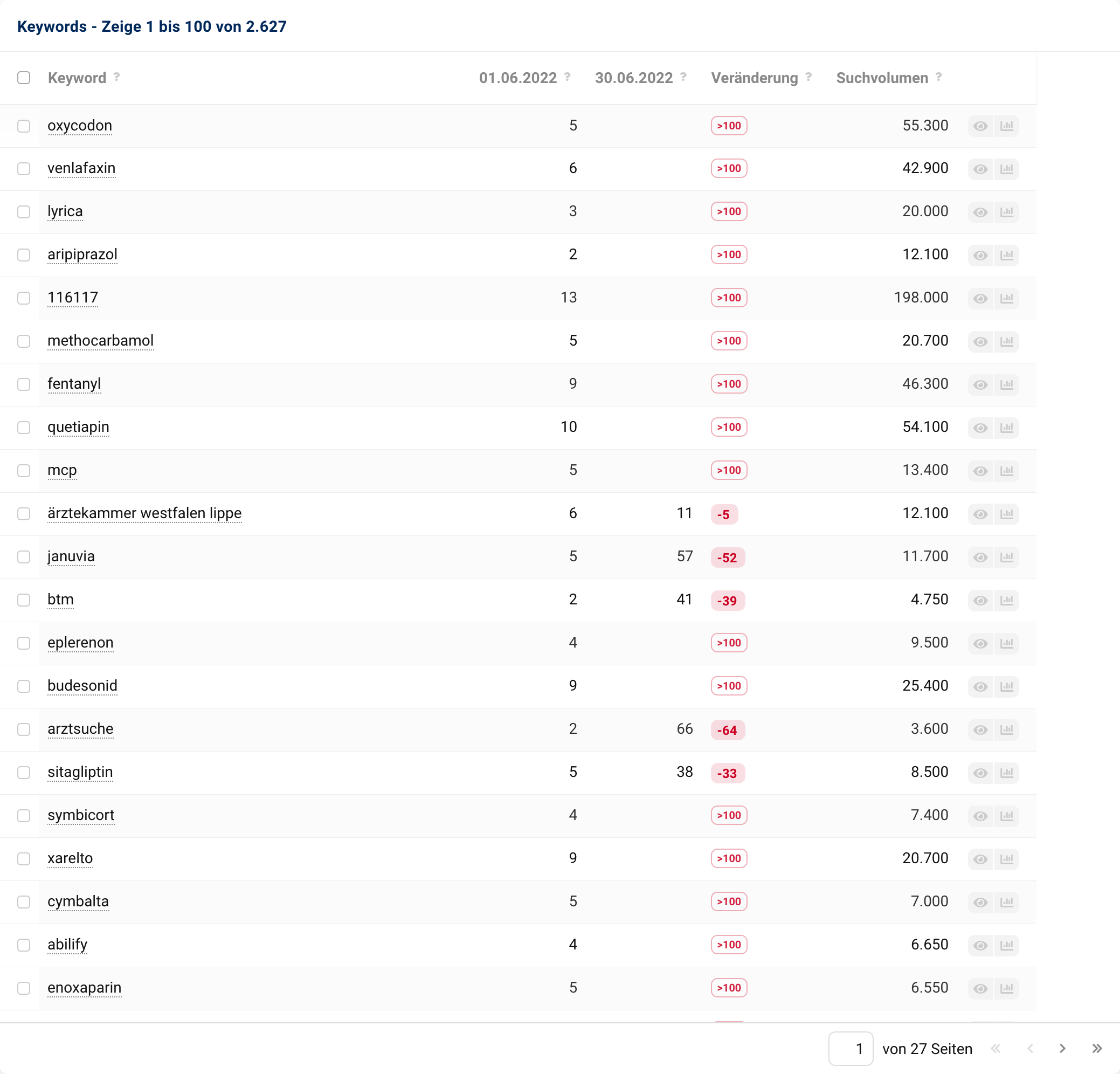1120x1074 pixels.
Task: Open the chart icon for venlafaxin
Action: [x=1007, y=169]
